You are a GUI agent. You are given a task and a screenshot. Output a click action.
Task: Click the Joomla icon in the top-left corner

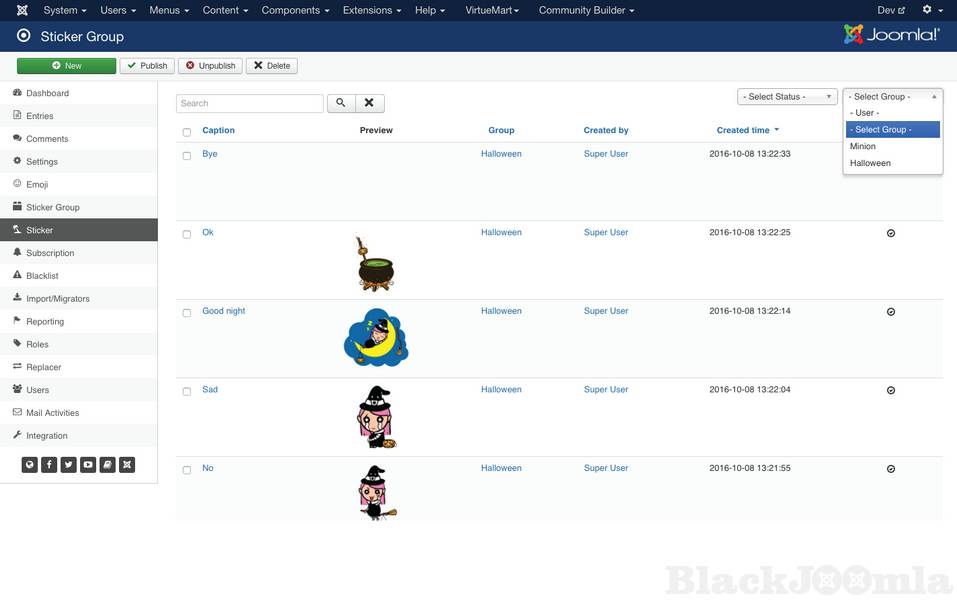(x=22, y=10)
